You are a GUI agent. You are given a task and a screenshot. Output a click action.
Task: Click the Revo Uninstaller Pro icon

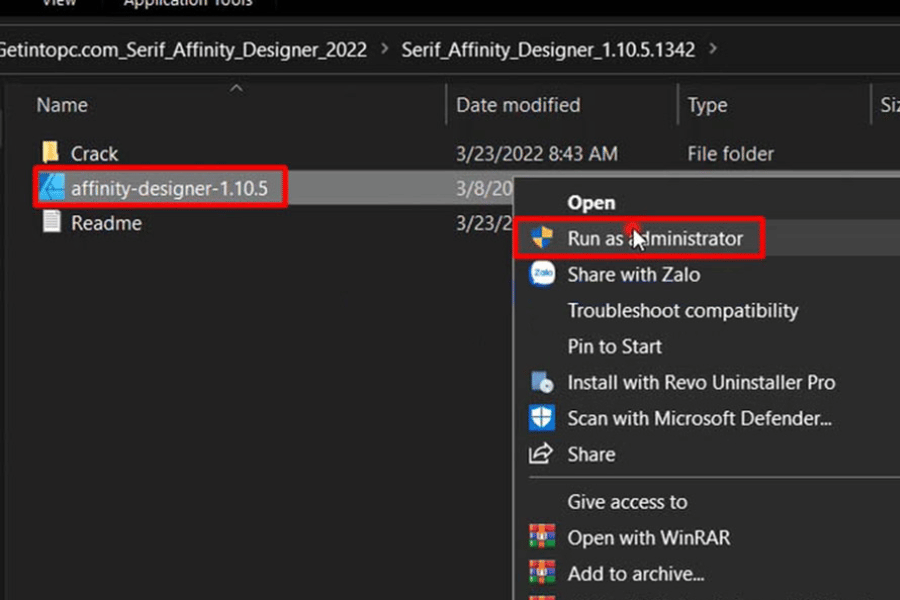point(542,382)
